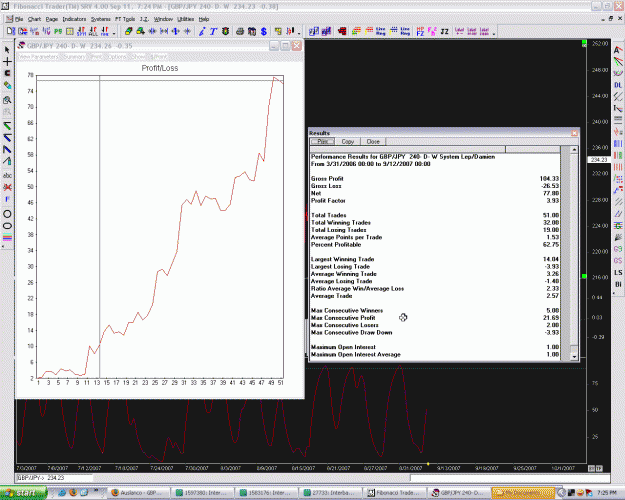The width and height of the screenshot is (625, 500).
Task: Click the red X delete tool in left toolbar
Action: tap(7, 187)
